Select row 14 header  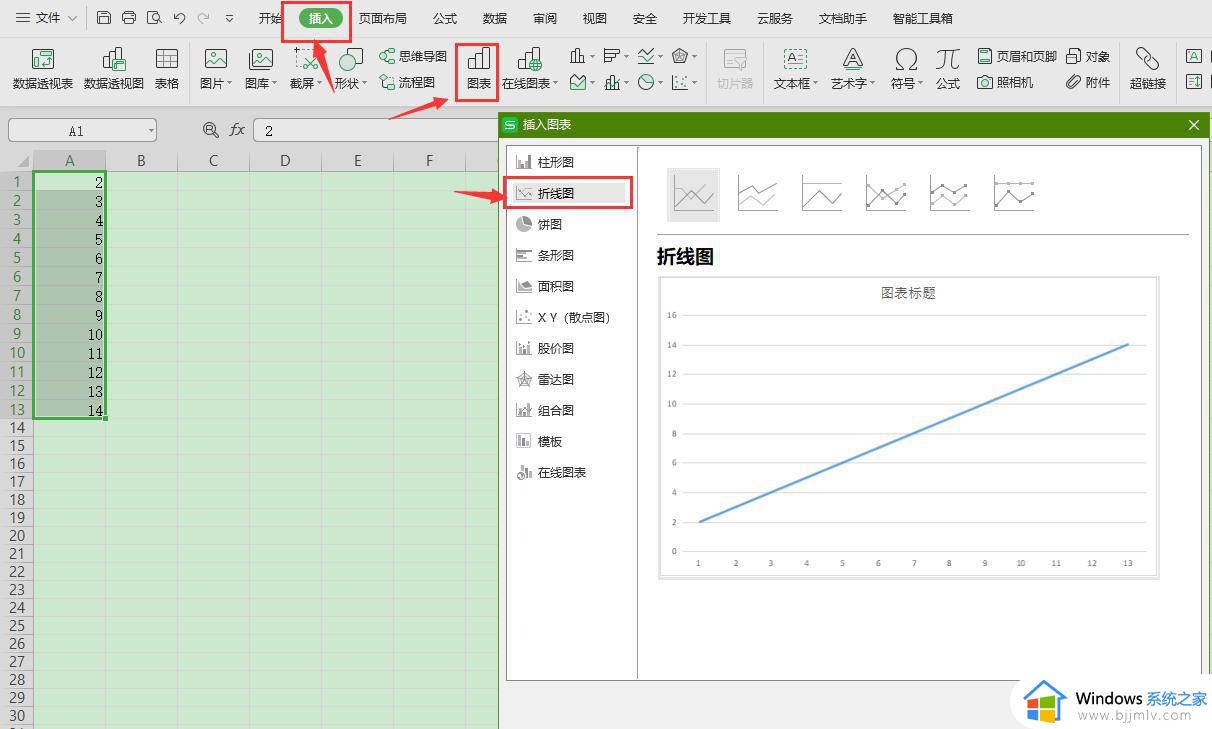coord(17,428)
